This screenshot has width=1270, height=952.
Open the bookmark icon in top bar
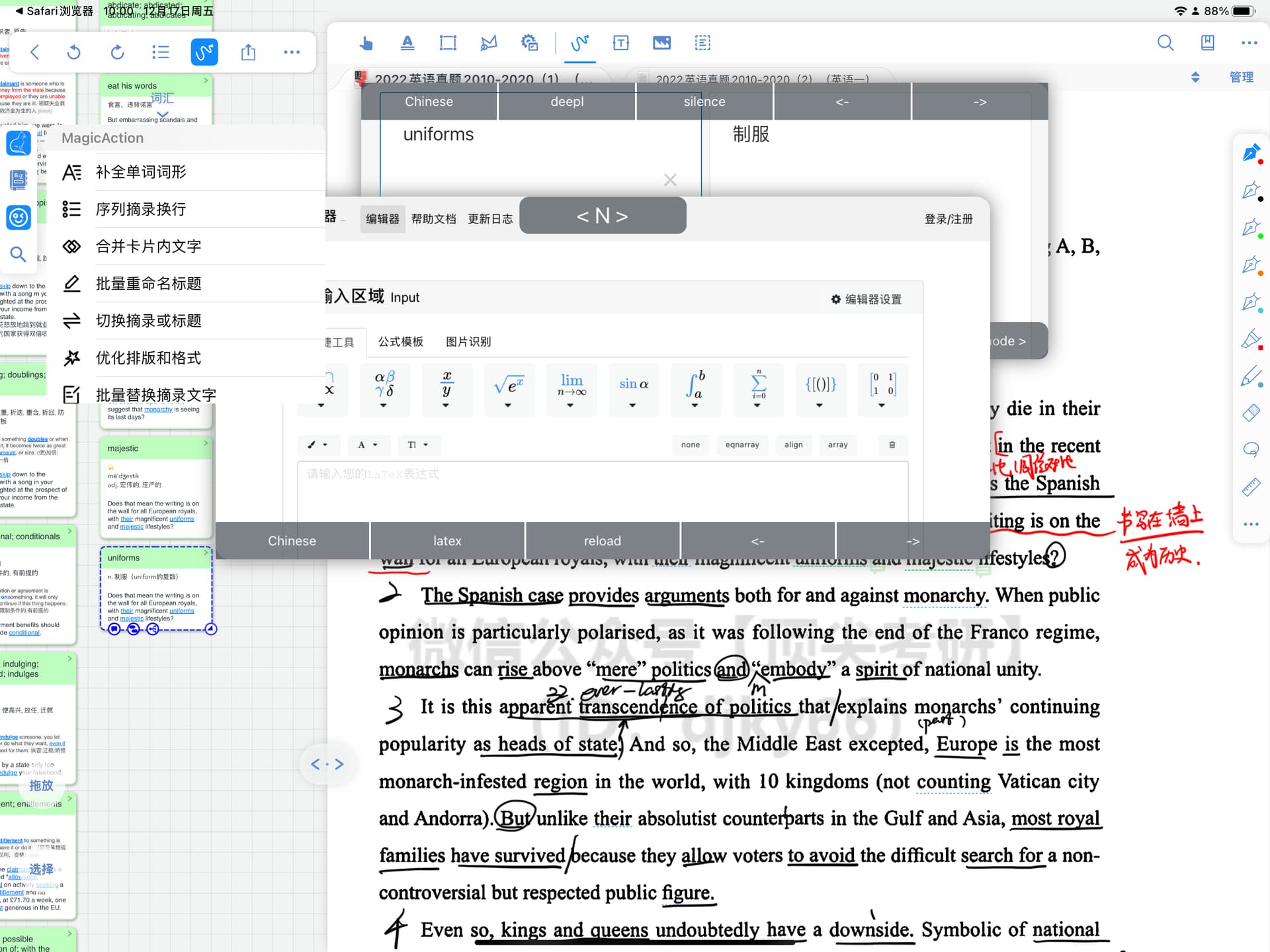pos(1207,44)
